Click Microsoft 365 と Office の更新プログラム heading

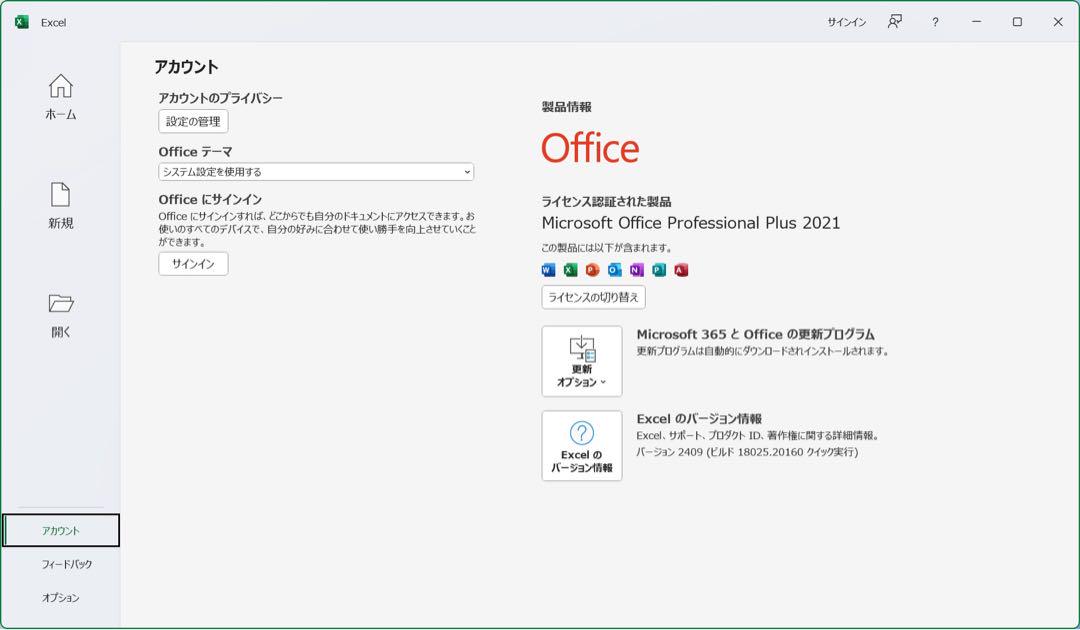756,335
